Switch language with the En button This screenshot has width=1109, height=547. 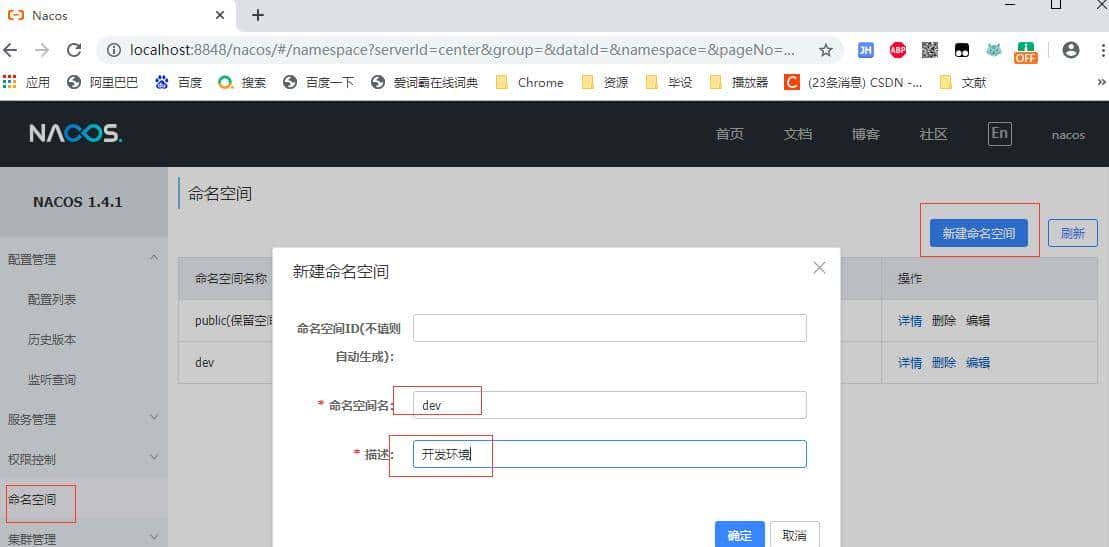click(999, 134)
